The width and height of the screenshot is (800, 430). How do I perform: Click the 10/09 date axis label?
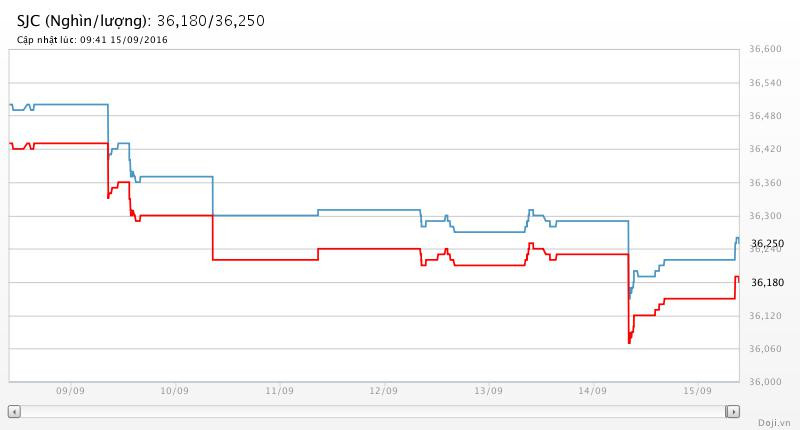pos(174,391)
